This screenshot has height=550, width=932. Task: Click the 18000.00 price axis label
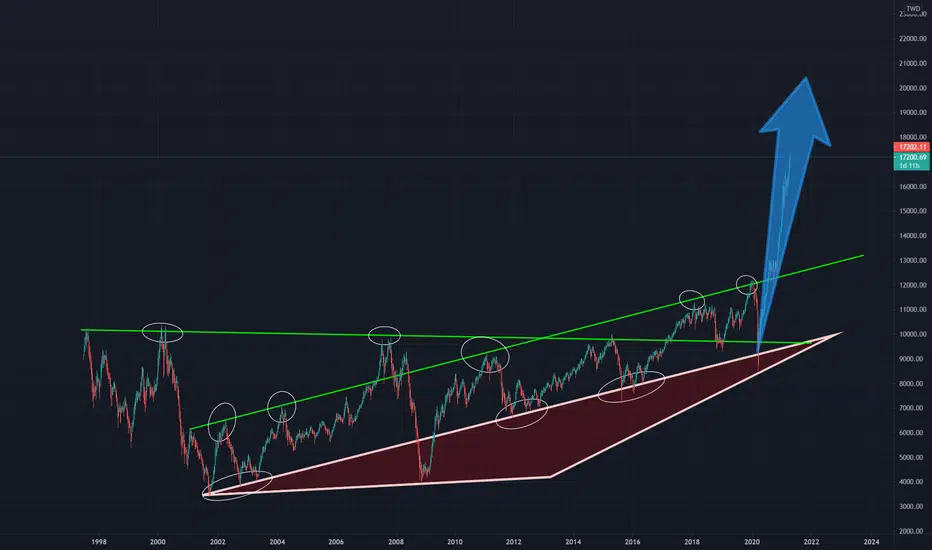(912, 137)
